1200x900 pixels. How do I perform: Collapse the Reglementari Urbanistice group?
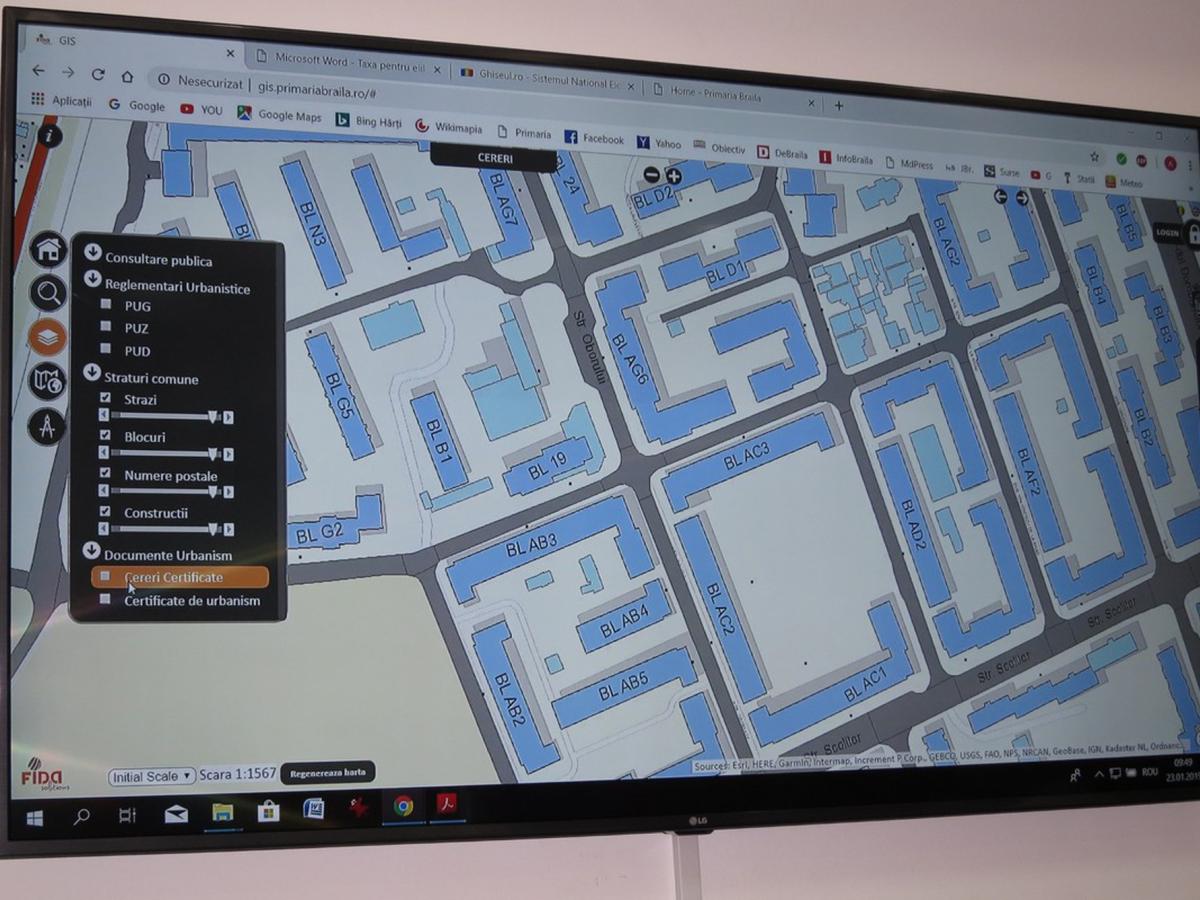tap(92, 280)
